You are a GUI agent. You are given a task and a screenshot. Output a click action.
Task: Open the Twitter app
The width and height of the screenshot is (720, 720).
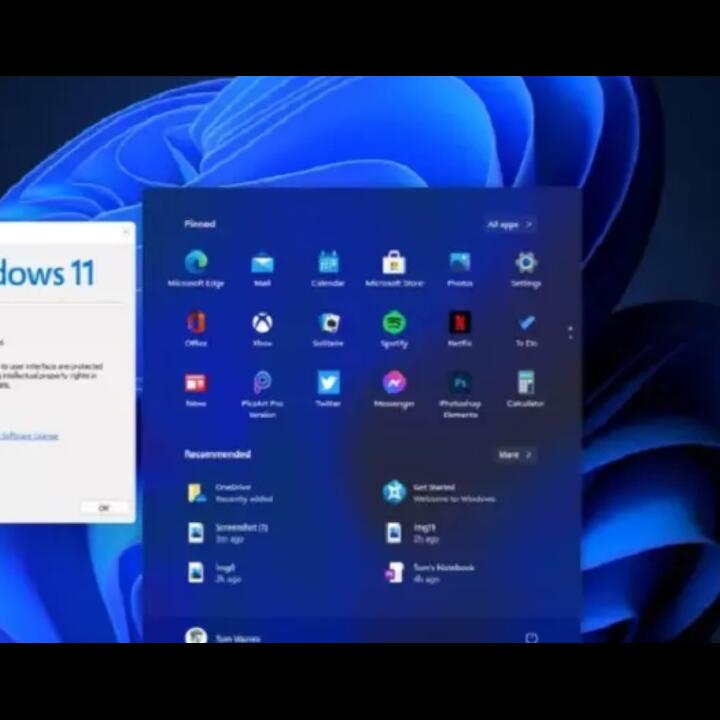(328, 389)
